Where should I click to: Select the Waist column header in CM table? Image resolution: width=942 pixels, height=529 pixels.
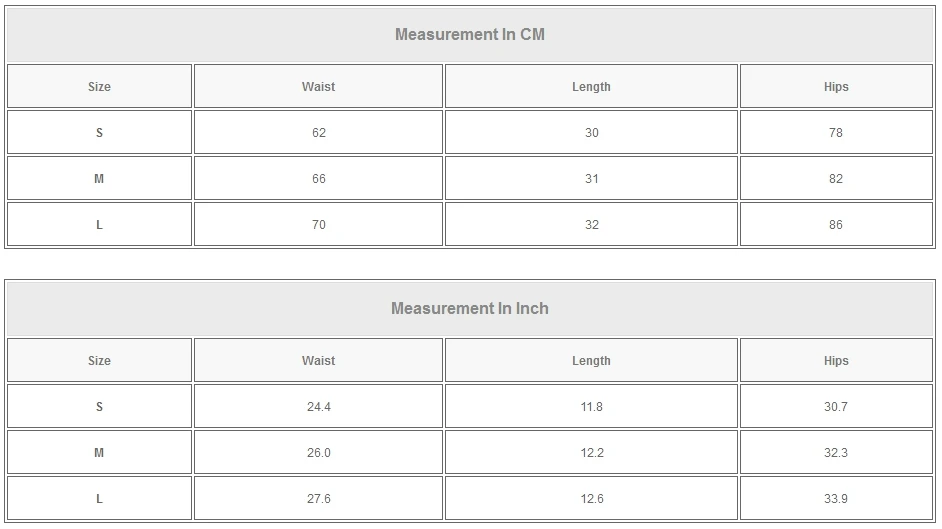(x=318, y=87)
